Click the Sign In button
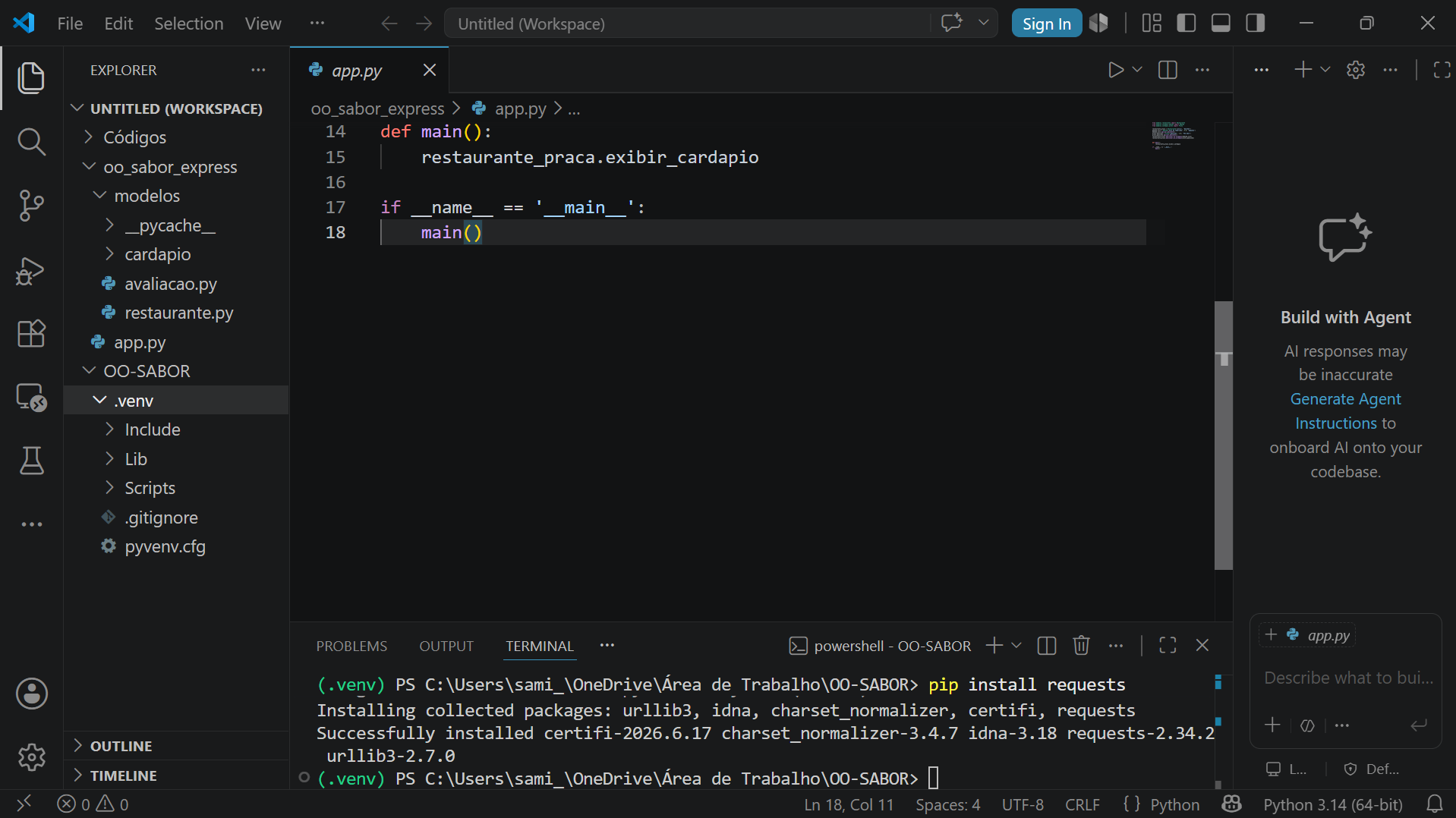The width and height of the screenshot is (1456, 818). tap(1047, 24)
